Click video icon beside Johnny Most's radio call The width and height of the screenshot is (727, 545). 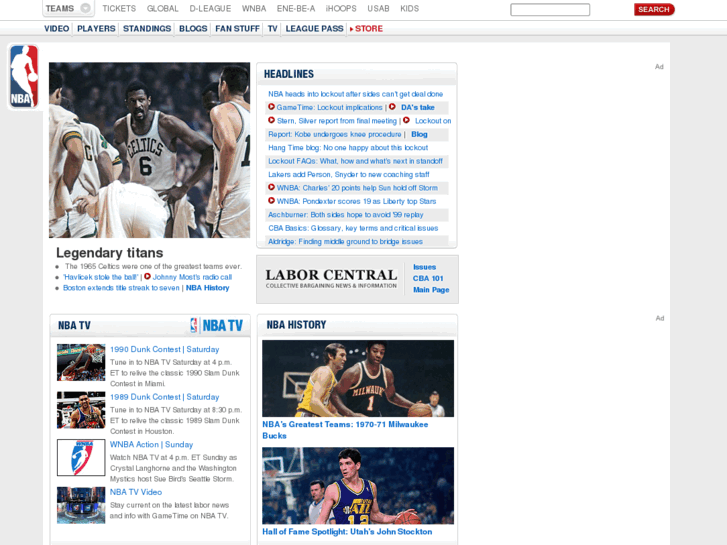point(147,276)
